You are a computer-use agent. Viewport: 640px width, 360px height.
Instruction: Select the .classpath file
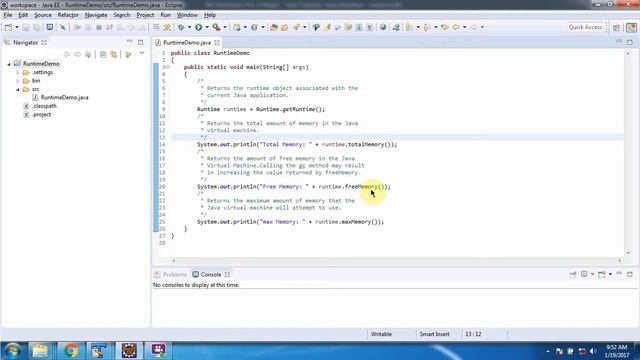coord(44,106)
